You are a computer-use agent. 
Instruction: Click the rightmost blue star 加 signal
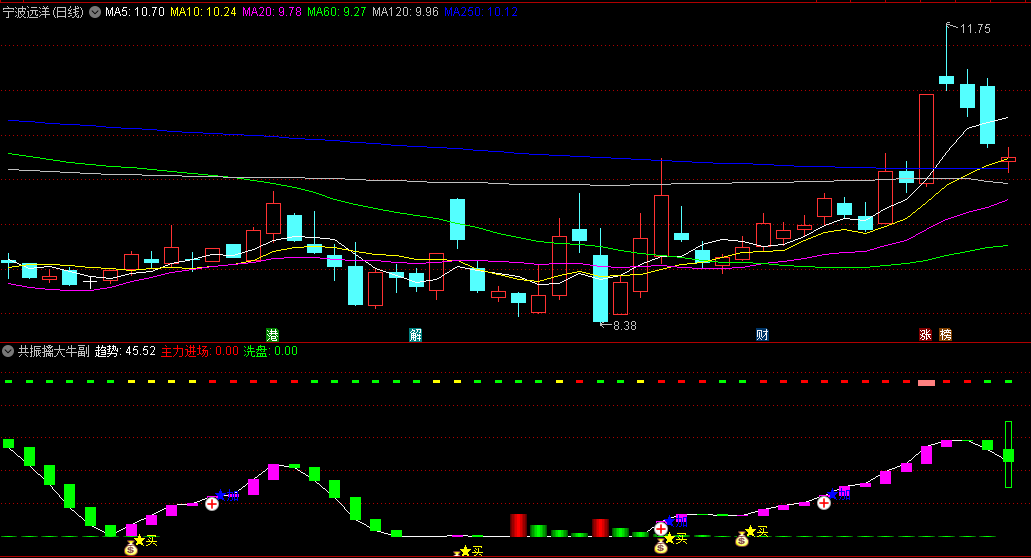tap(840, 494)
